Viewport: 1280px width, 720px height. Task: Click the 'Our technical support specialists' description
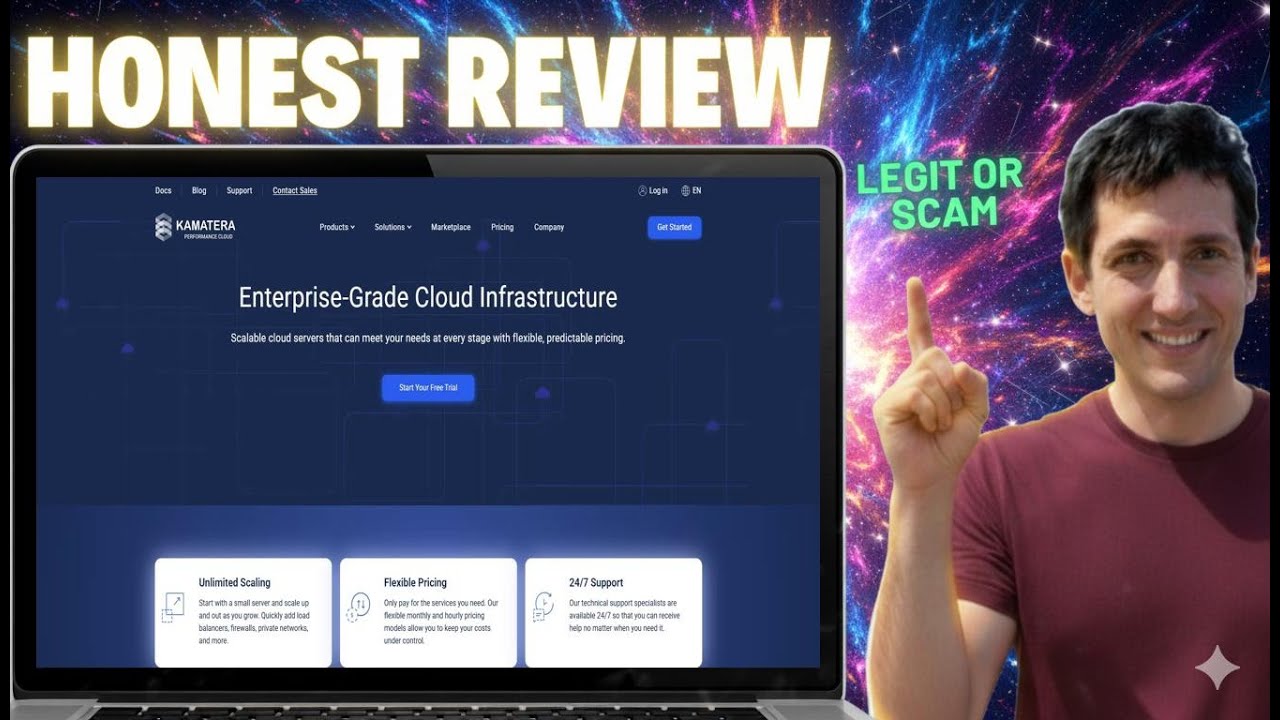point(625,615)
